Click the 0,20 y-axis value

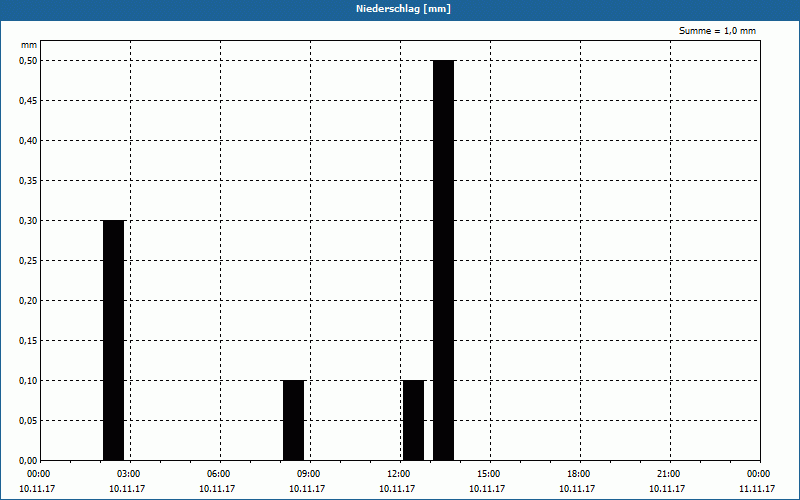pos(28,301)
